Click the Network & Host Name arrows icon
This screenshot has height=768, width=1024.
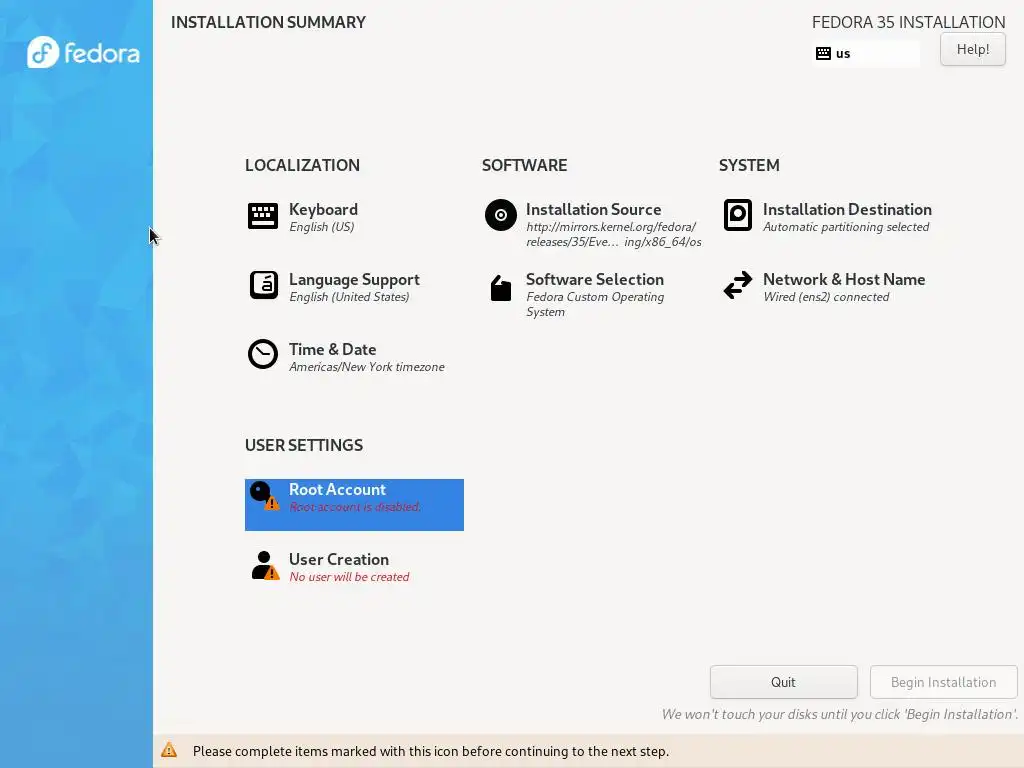pos(738,285)
